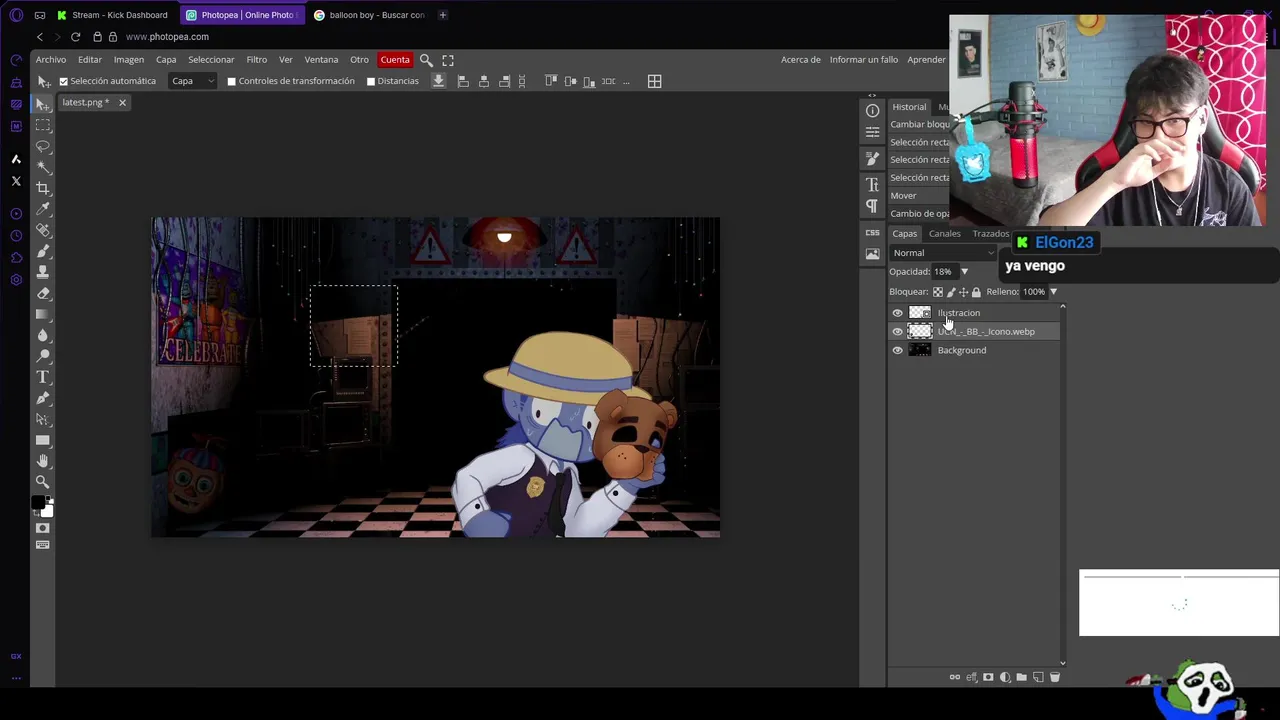Open layer effects eff menu
1280x720 pixels.
point(971,677)
